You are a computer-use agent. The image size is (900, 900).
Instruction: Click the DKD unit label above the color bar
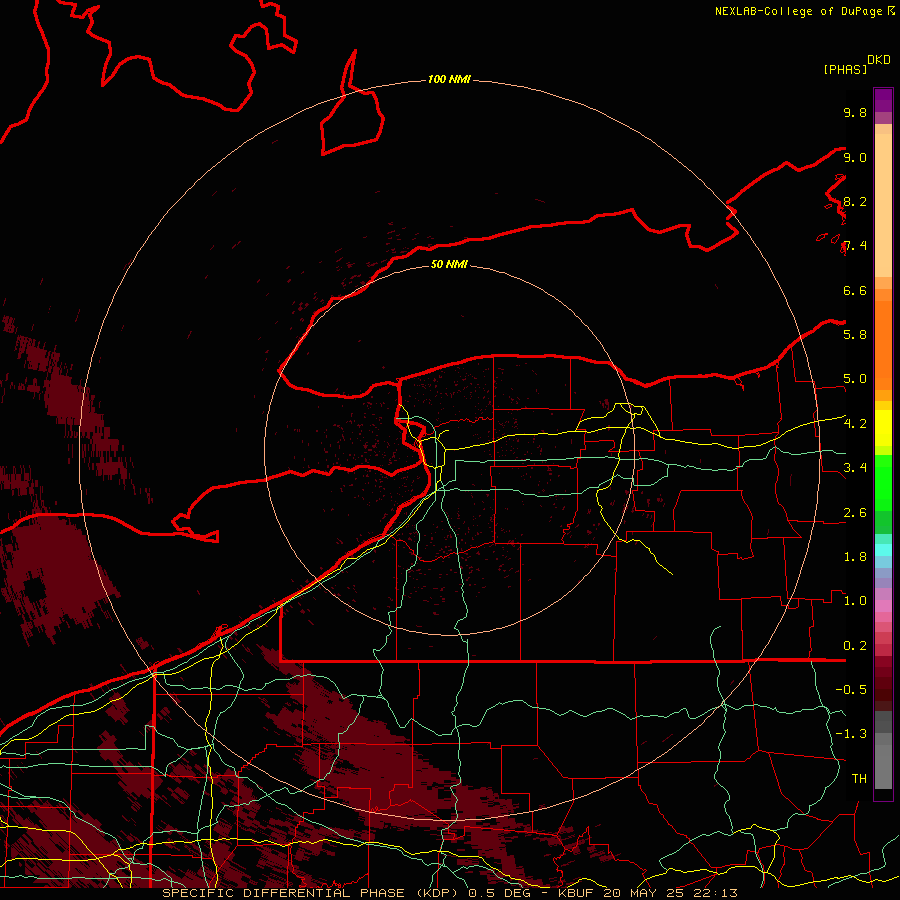pyautogui.click(x=878, y=60)
